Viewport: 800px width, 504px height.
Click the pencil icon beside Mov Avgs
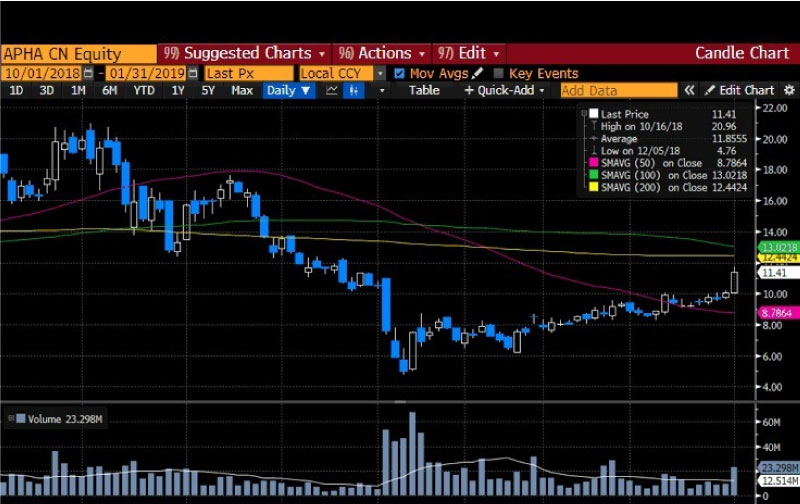pyautogui.click(x=477, y=73)
